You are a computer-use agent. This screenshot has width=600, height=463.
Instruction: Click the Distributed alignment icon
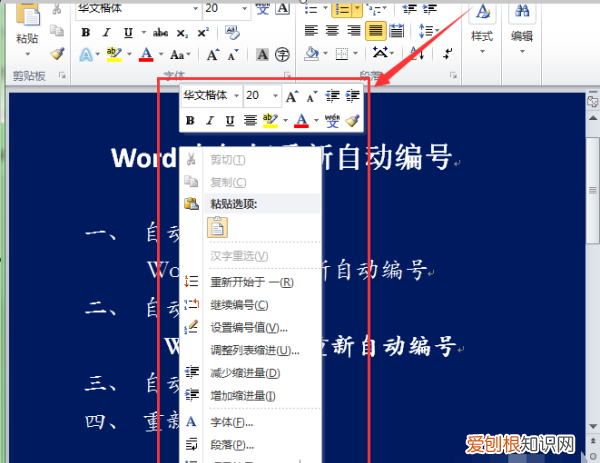(396, 31)
